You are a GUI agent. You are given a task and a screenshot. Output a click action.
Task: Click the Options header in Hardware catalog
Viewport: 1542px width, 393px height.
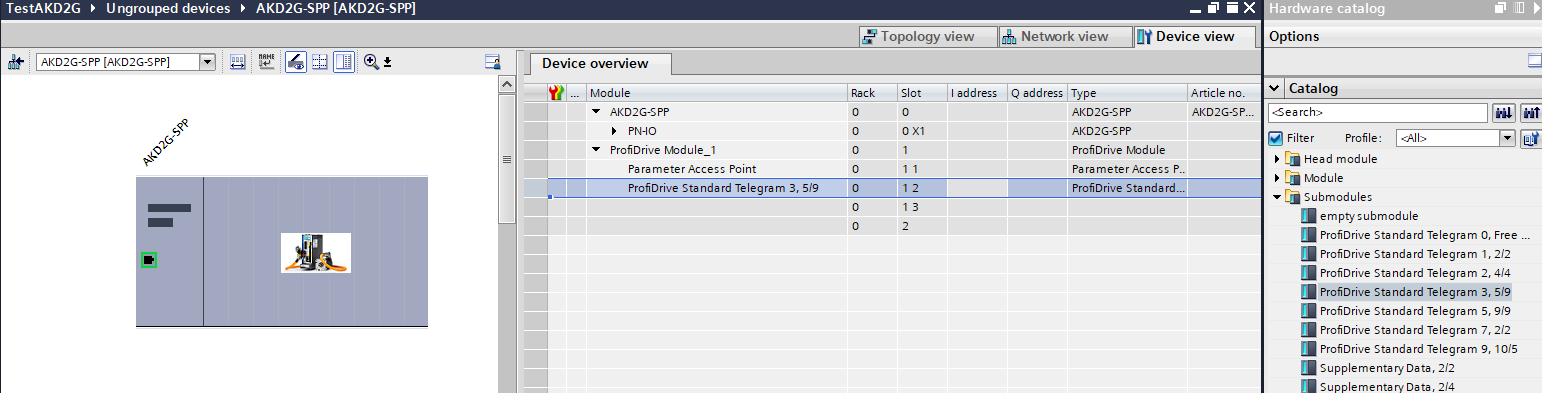[1294, 36]
